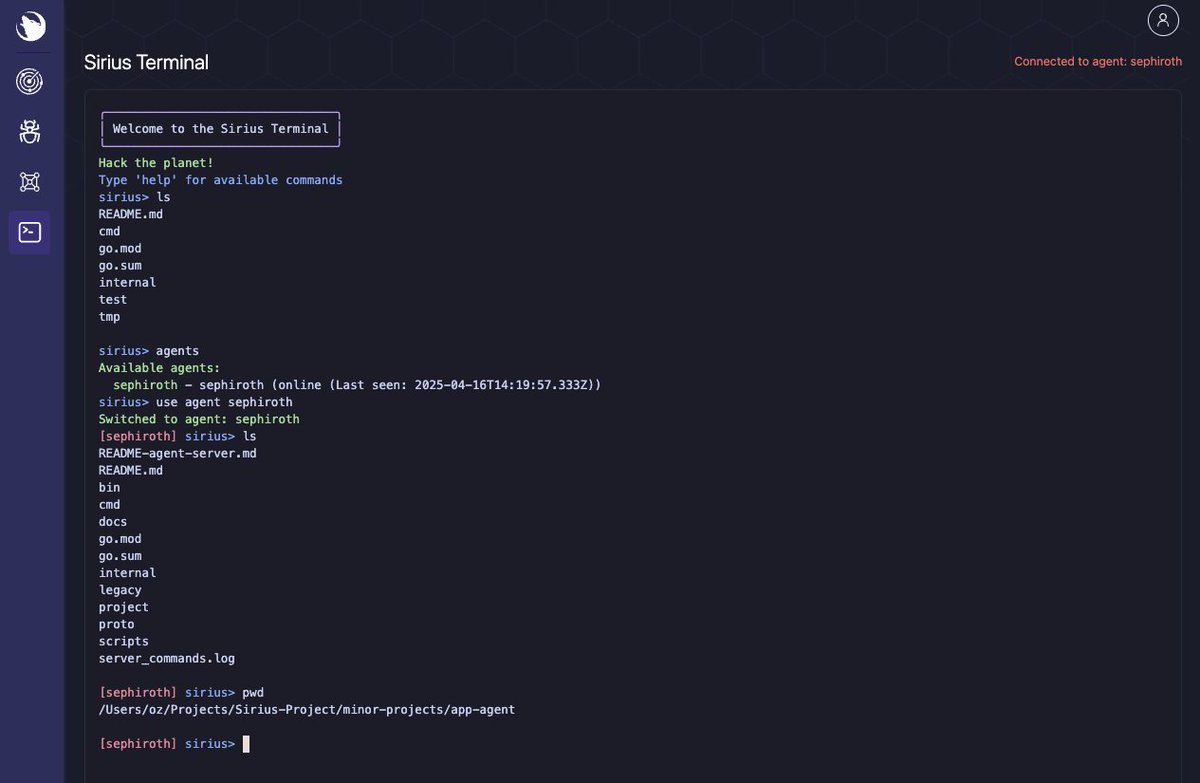Click the 'Sirius Terminal' page heading
The height and width of the screenshot is (783, 1200).
pos(146,62)
